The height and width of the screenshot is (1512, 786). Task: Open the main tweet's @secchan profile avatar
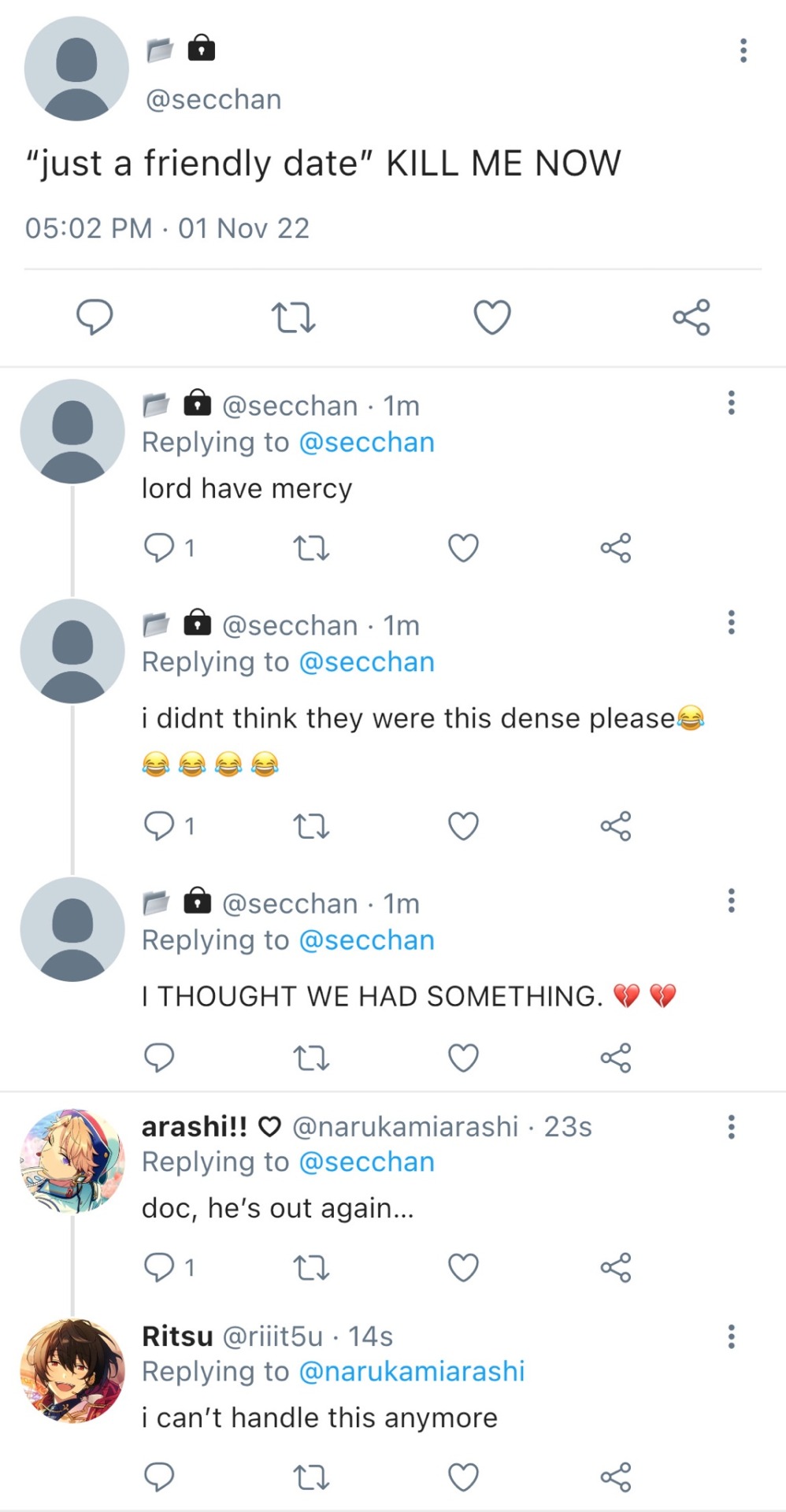point(76,69)
